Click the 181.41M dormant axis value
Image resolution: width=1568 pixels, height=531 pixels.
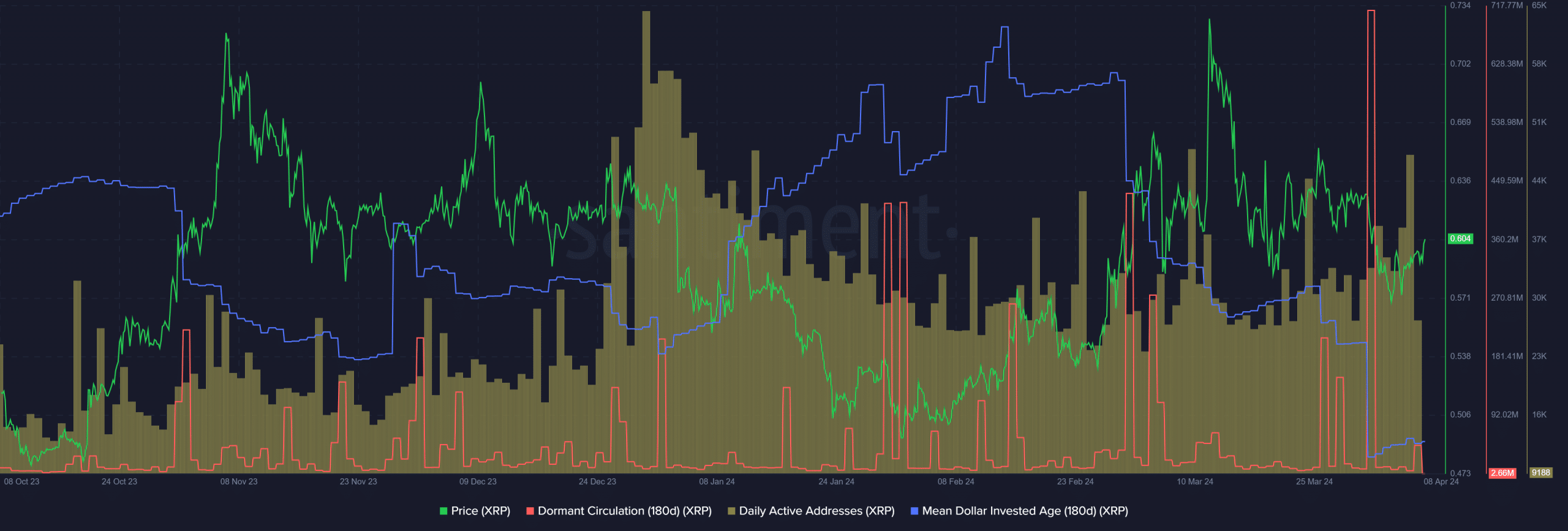click(1507, 356)
